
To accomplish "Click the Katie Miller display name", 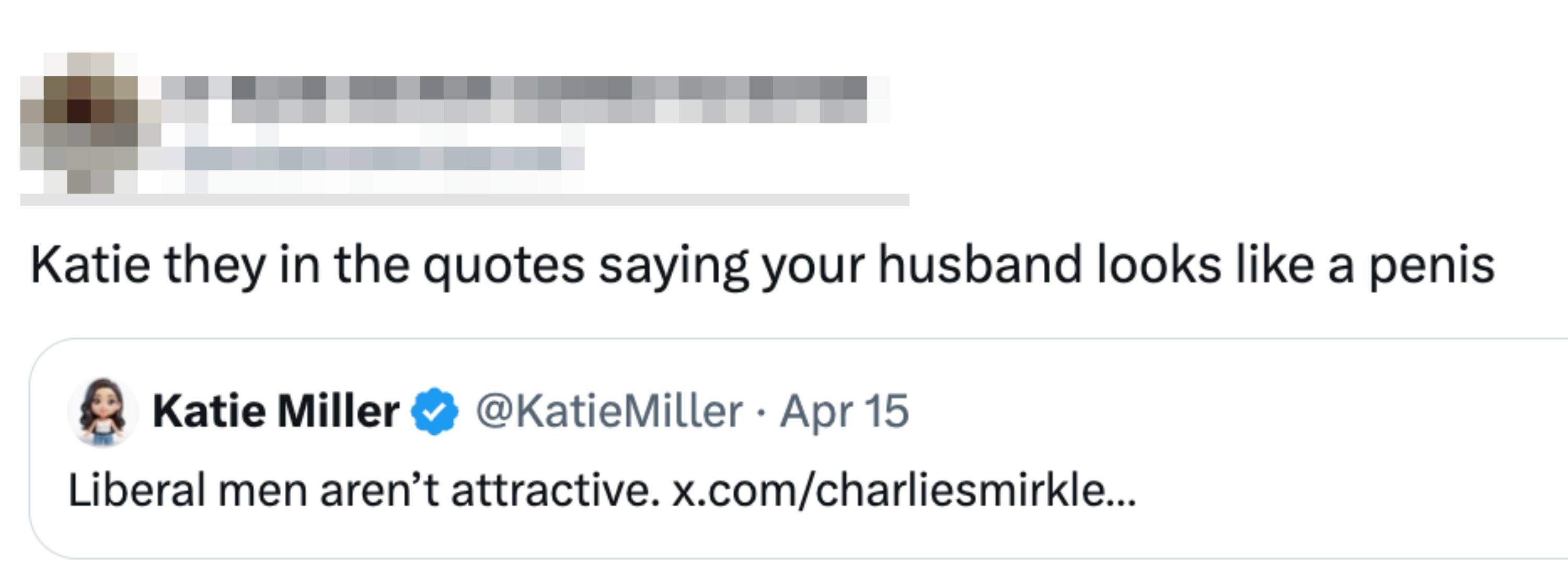I will [x=276, y=412].
